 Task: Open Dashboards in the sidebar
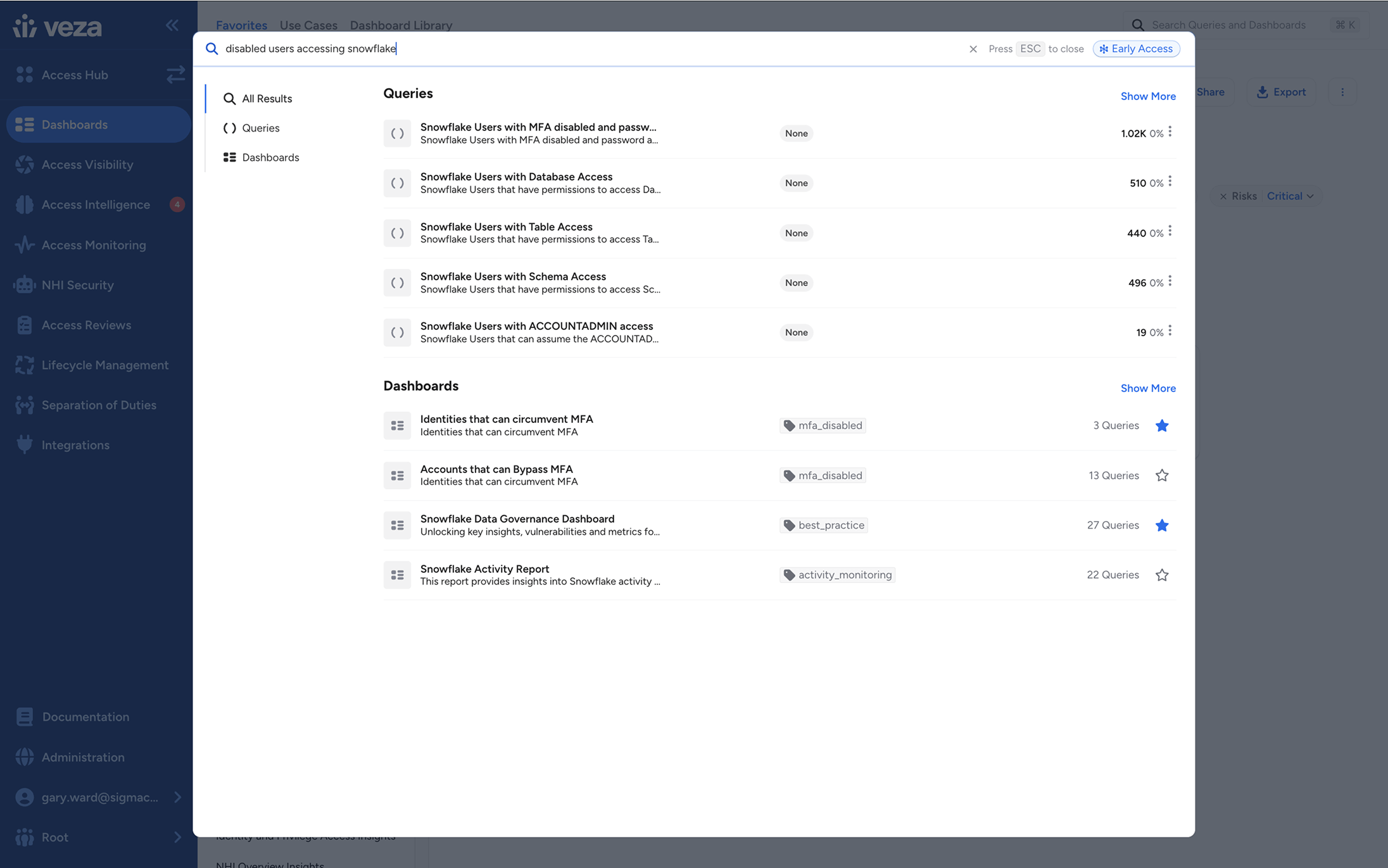[98, 125]
